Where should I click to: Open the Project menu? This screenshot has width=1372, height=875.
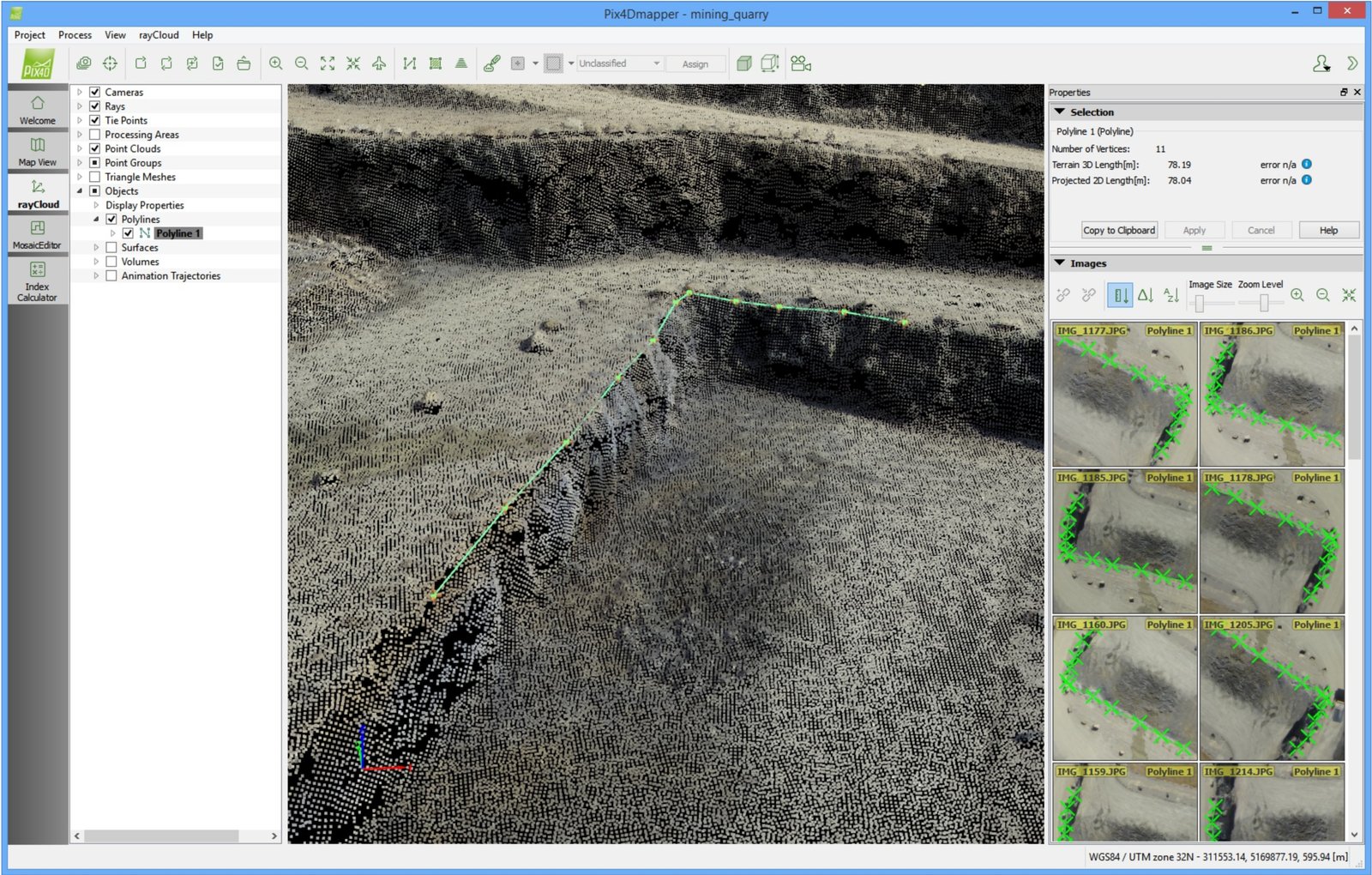[30, 35]
